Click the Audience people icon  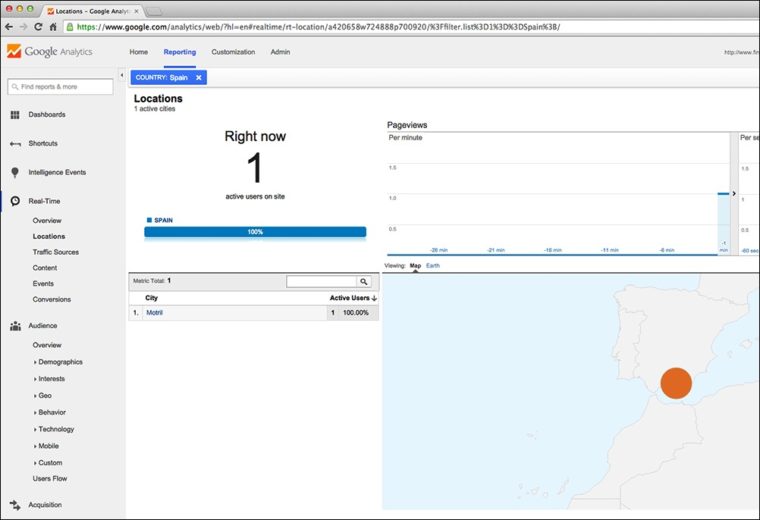pos(15,326)
